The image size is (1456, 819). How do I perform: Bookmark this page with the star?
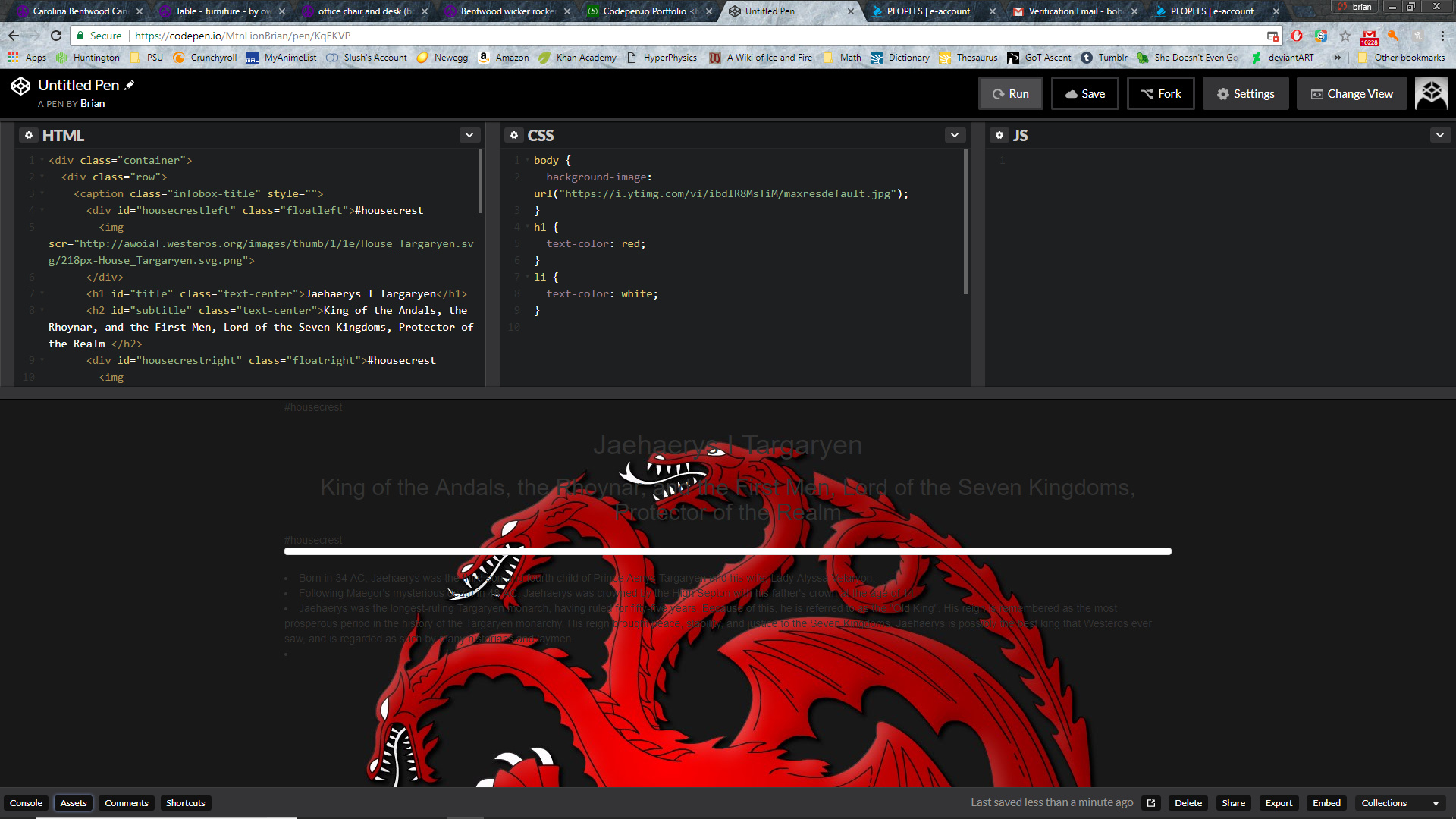1345,36
